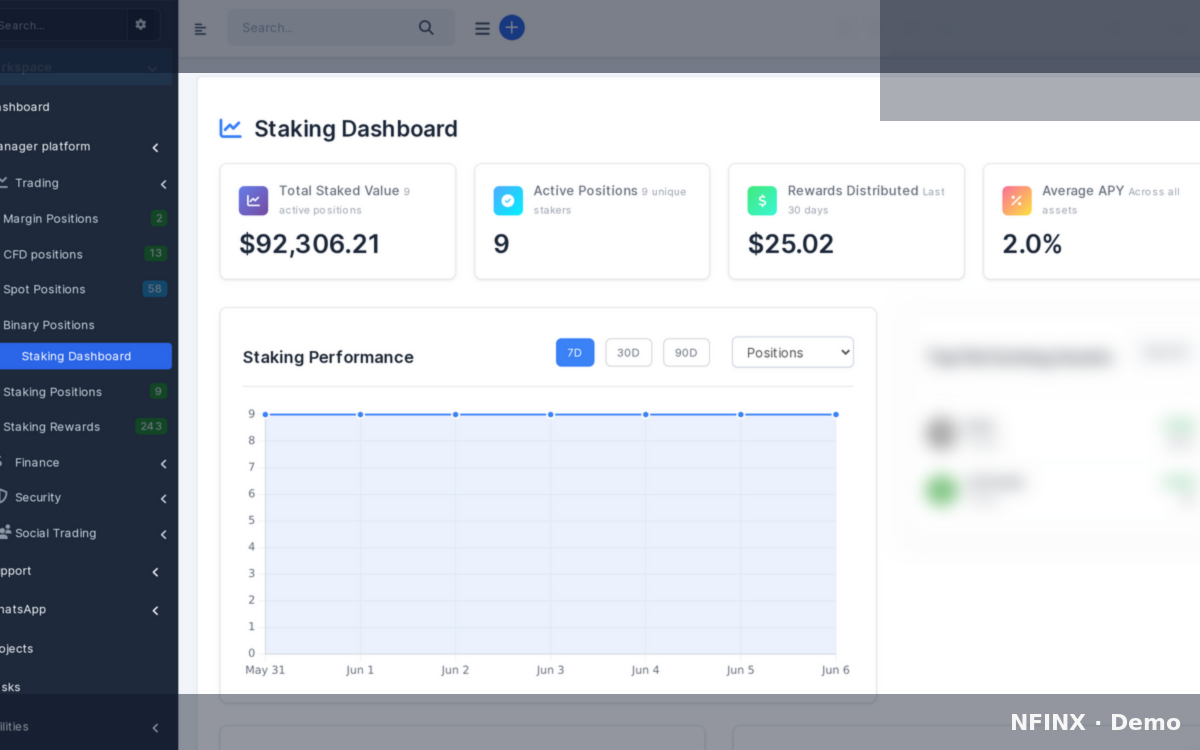Focus the sidebar search field

[62, 25]
